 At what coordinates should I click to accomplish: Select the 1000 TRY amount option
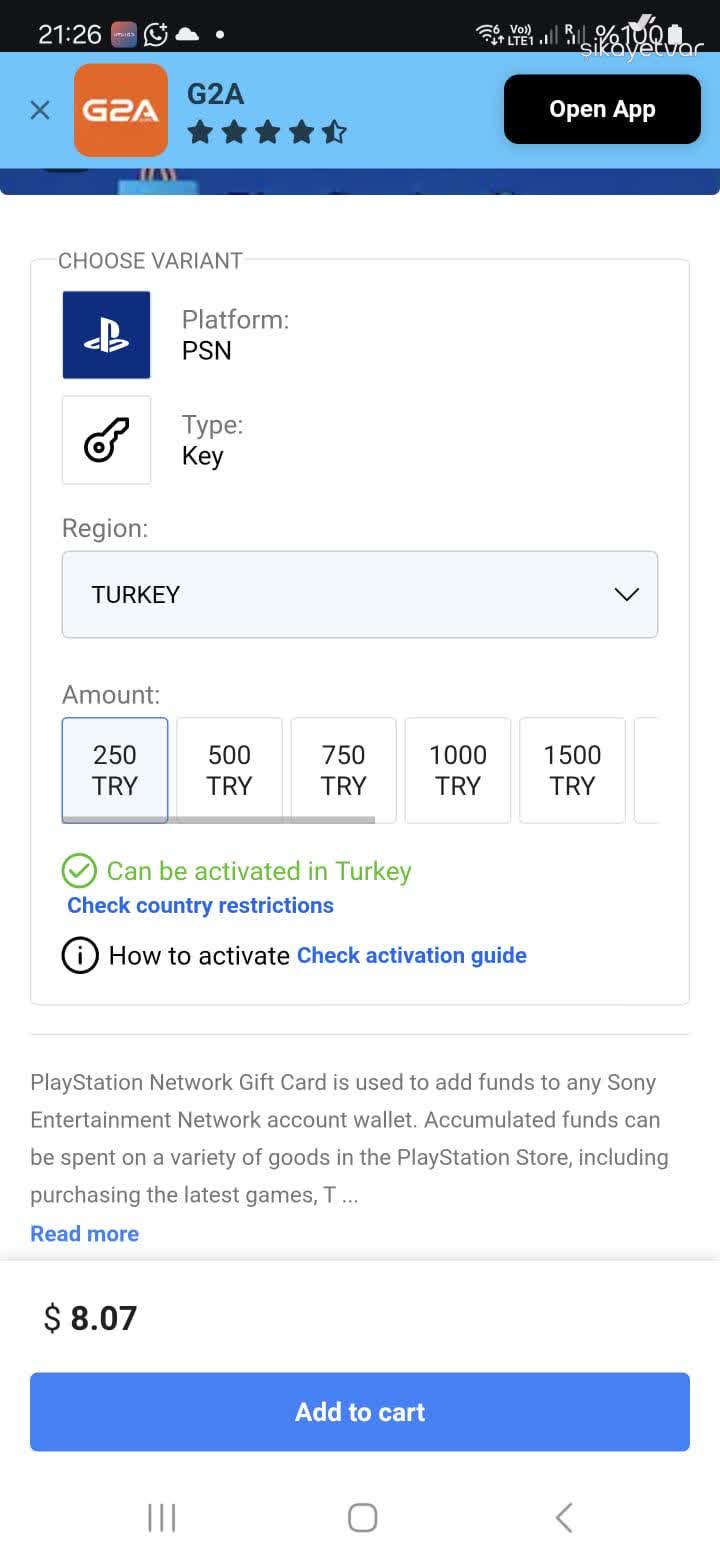tap(457, 770)
